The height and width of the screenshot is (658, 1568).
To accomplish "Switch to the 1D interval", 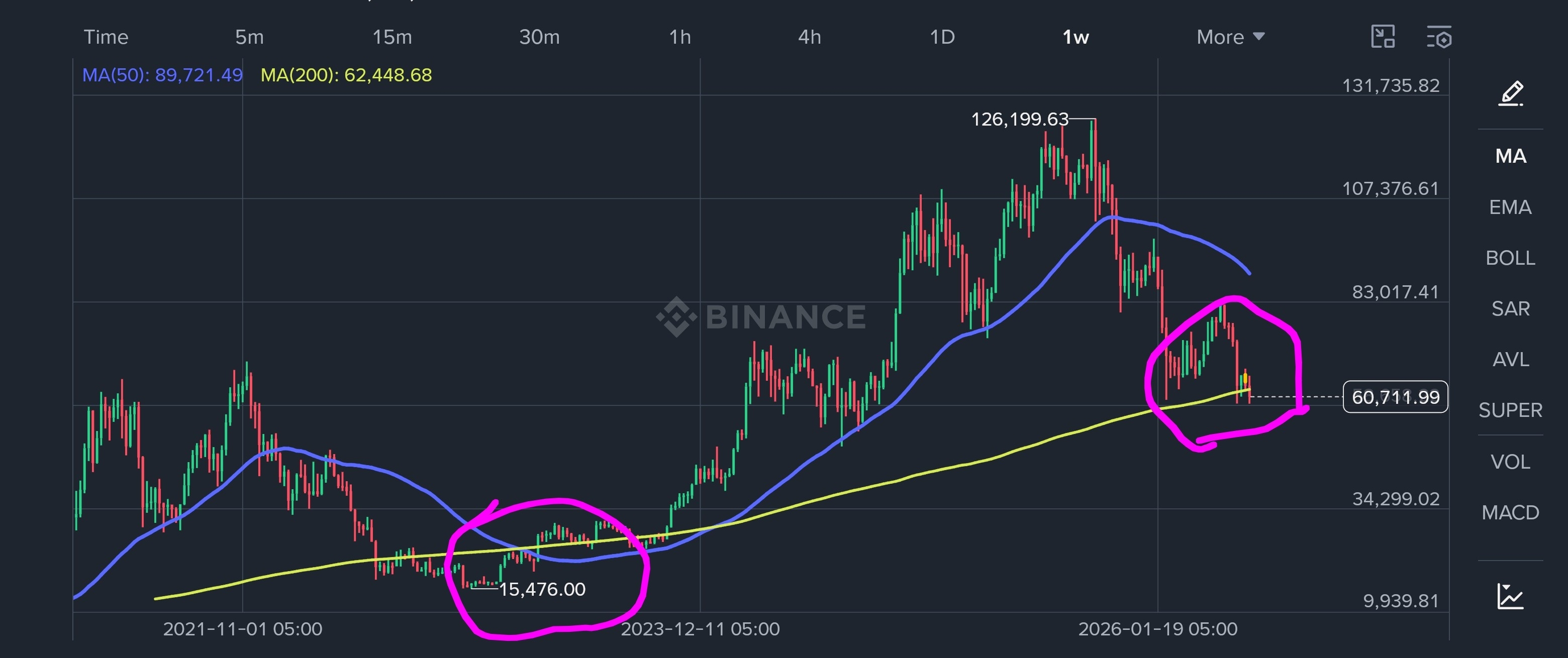I will click(942, 37).
